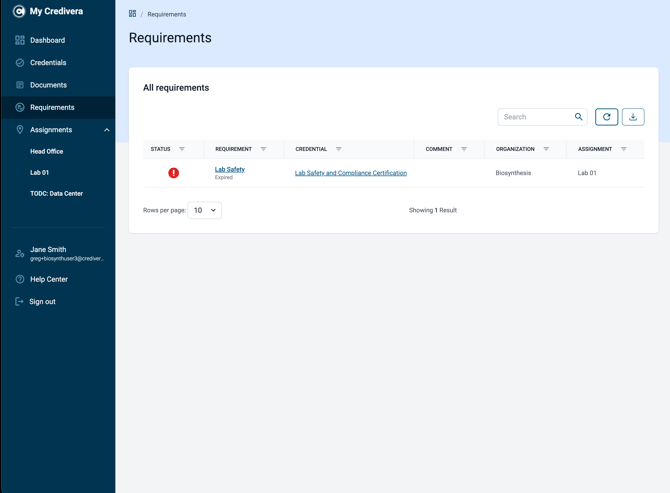Click the search magnifier icon
The image size is (670, 493).
(579, 117)
